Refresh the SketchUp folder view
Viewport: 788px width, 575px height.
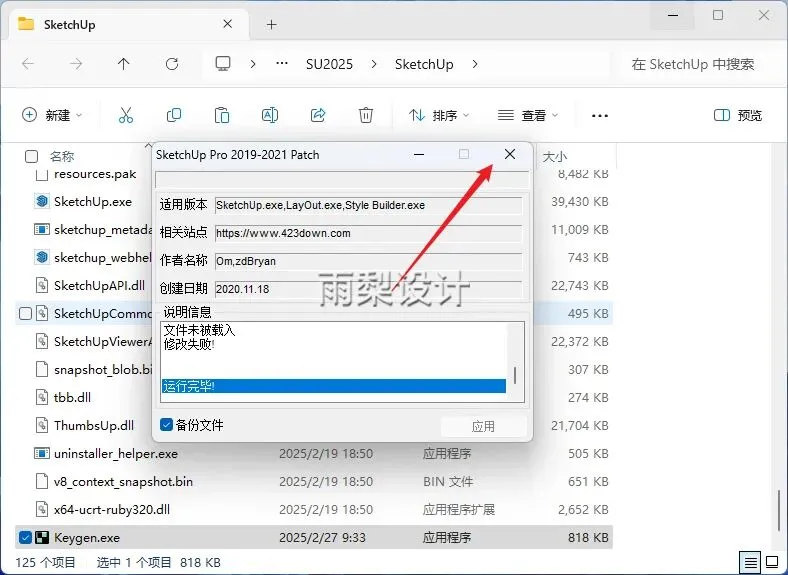click(x=172, y=64)
